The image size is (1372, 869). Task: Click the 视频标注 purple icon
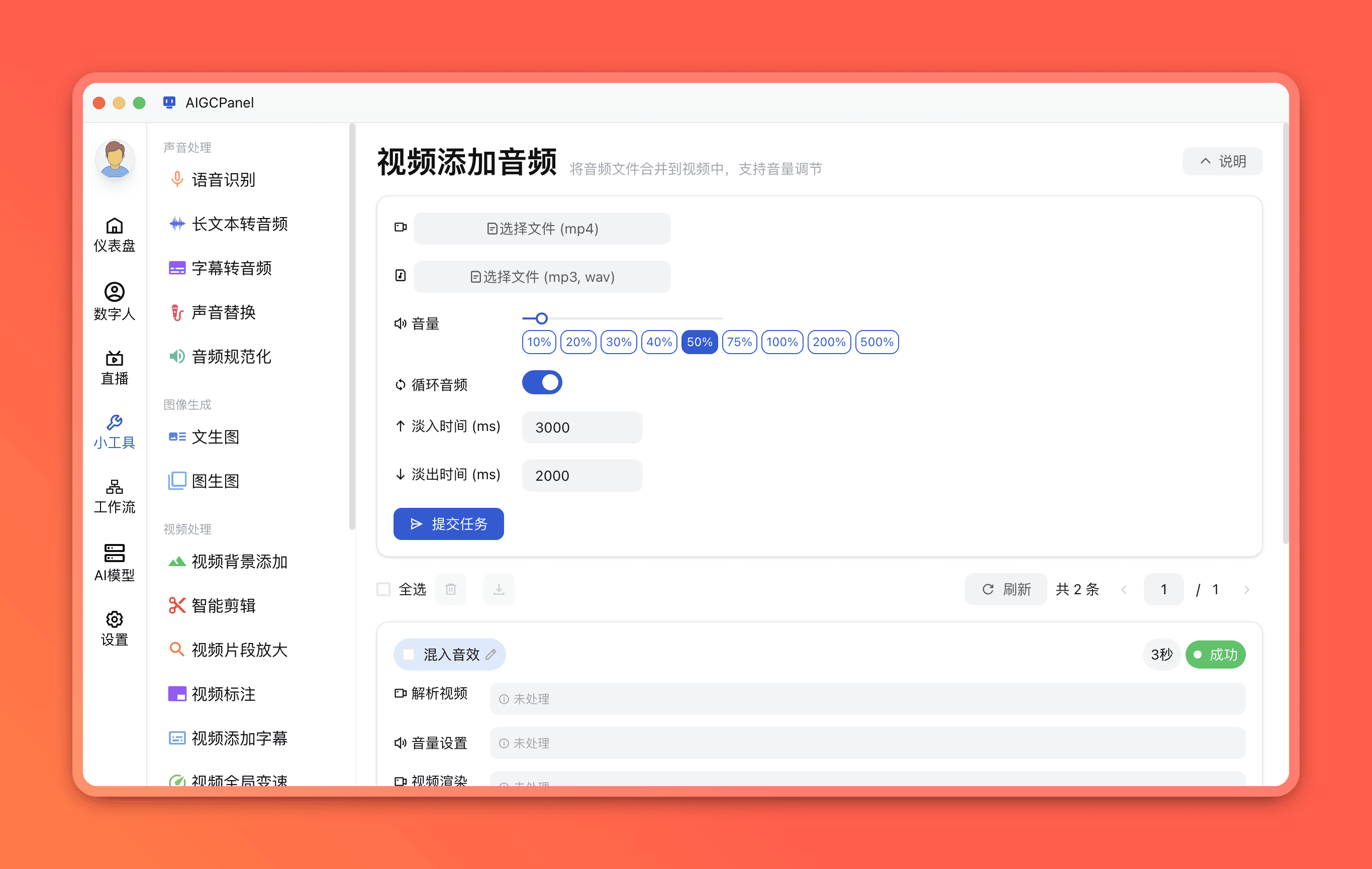[x=176, y=694]
